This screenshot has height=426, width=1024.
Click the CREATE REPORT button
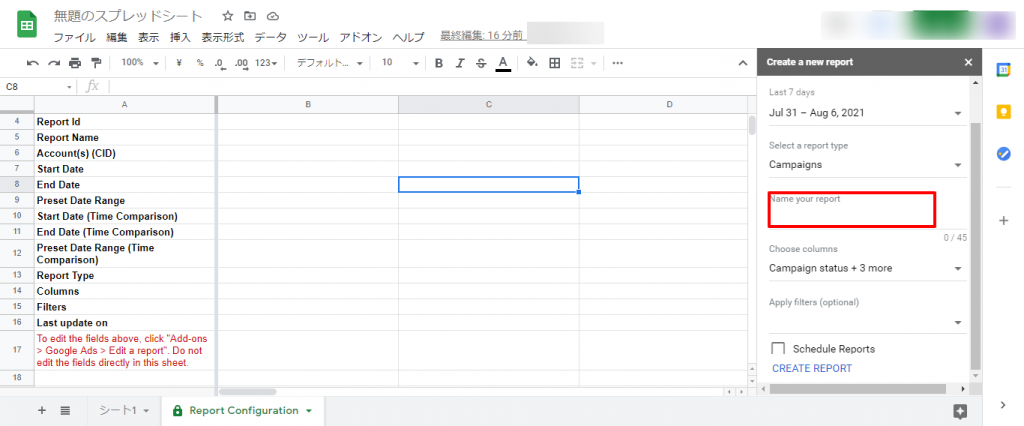pos(812,369)
